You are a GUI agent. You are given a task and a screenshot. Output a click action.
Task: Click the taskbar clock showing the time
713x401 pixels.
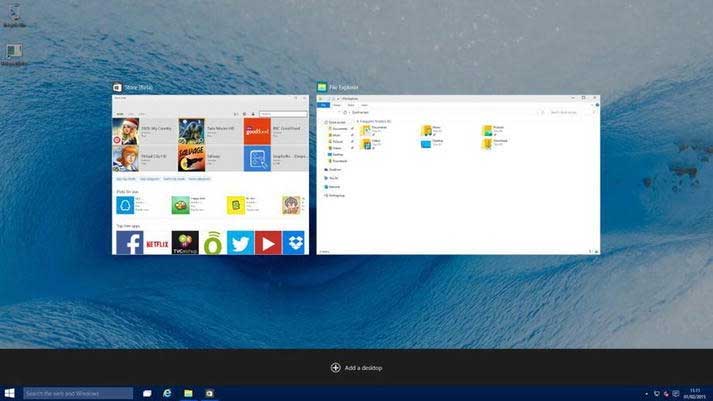[693, 394]
